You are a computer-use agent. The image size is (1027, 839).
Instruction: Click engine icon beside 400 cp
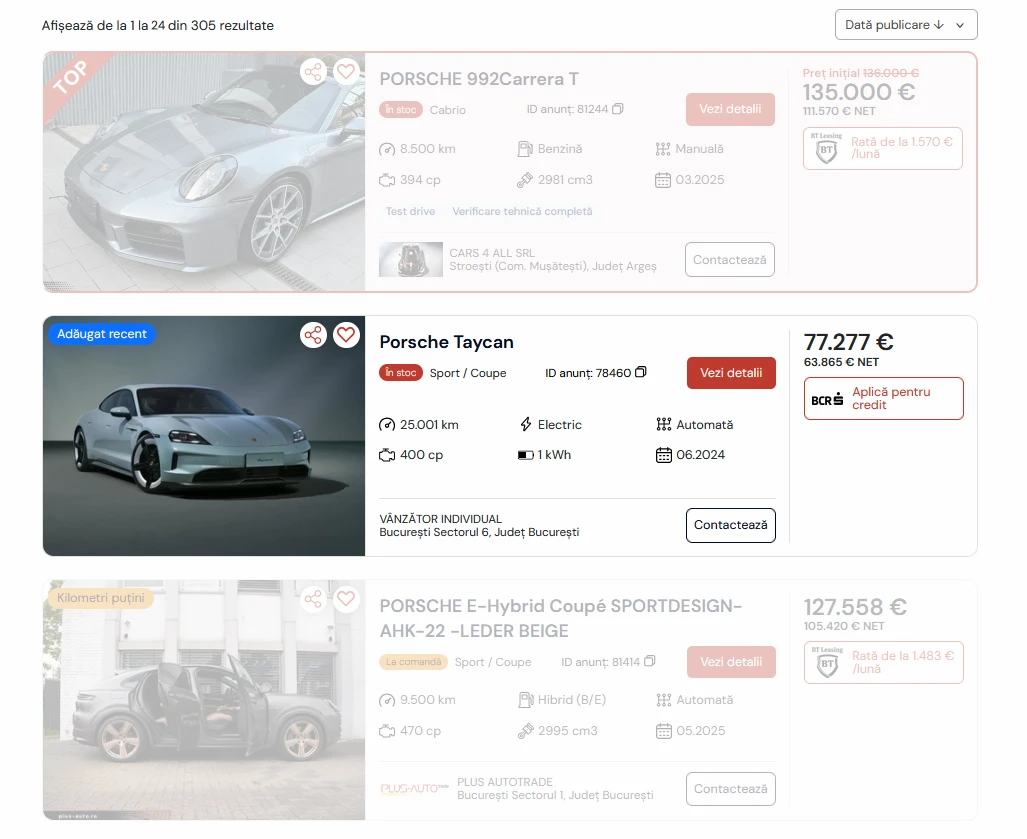(387, 455)
